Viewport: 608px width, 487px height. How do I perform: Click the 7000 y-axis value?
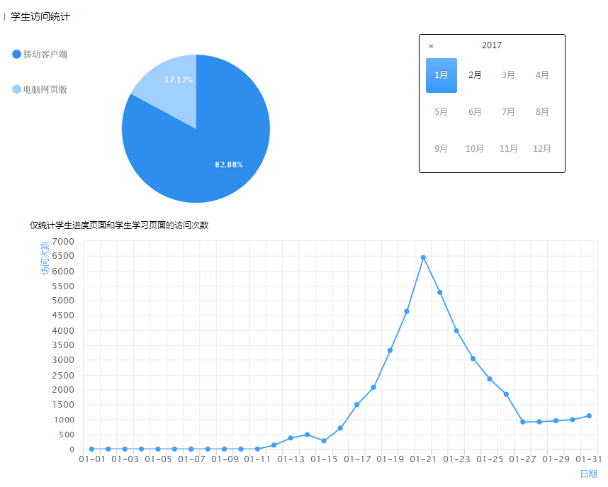point(63,242)
